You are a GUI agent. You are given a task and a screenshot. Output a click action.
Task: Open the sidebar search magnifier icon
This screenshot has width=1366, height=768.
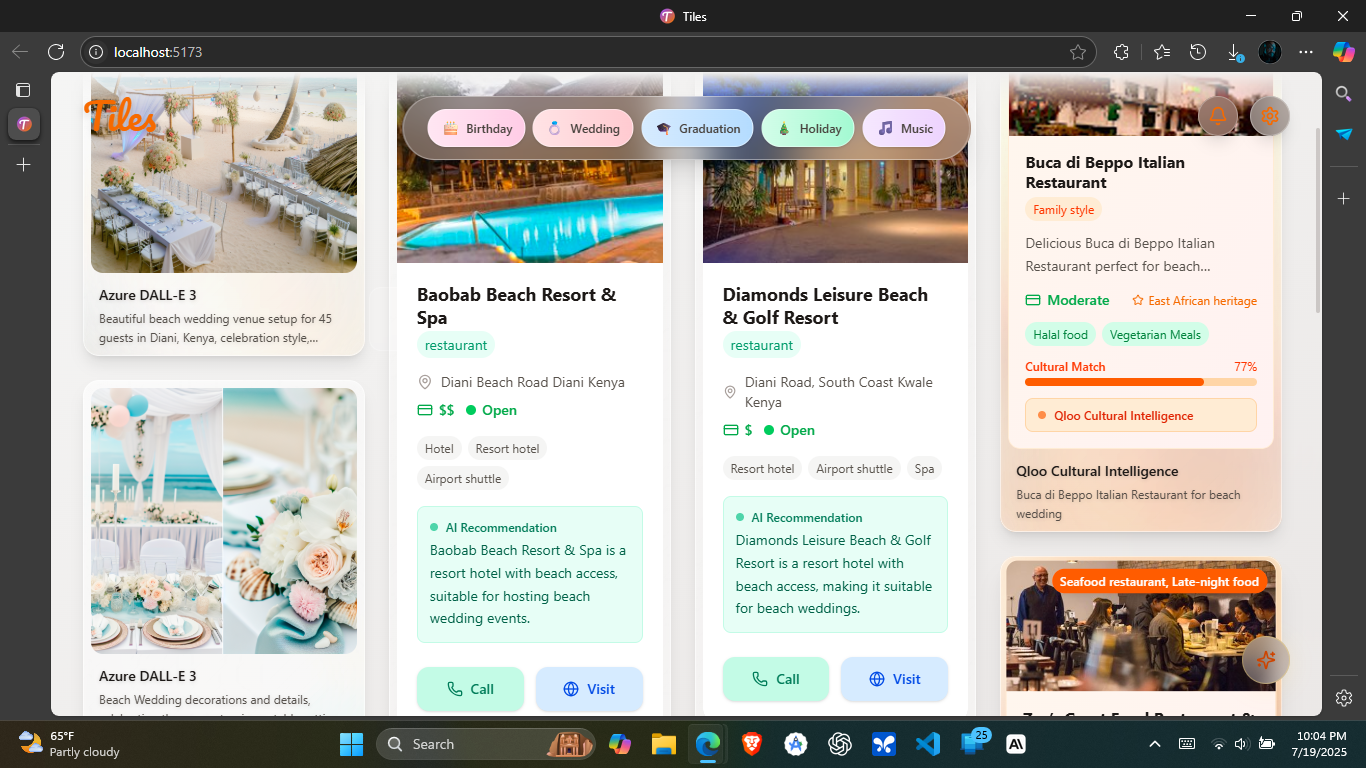tap(1343, 93)
